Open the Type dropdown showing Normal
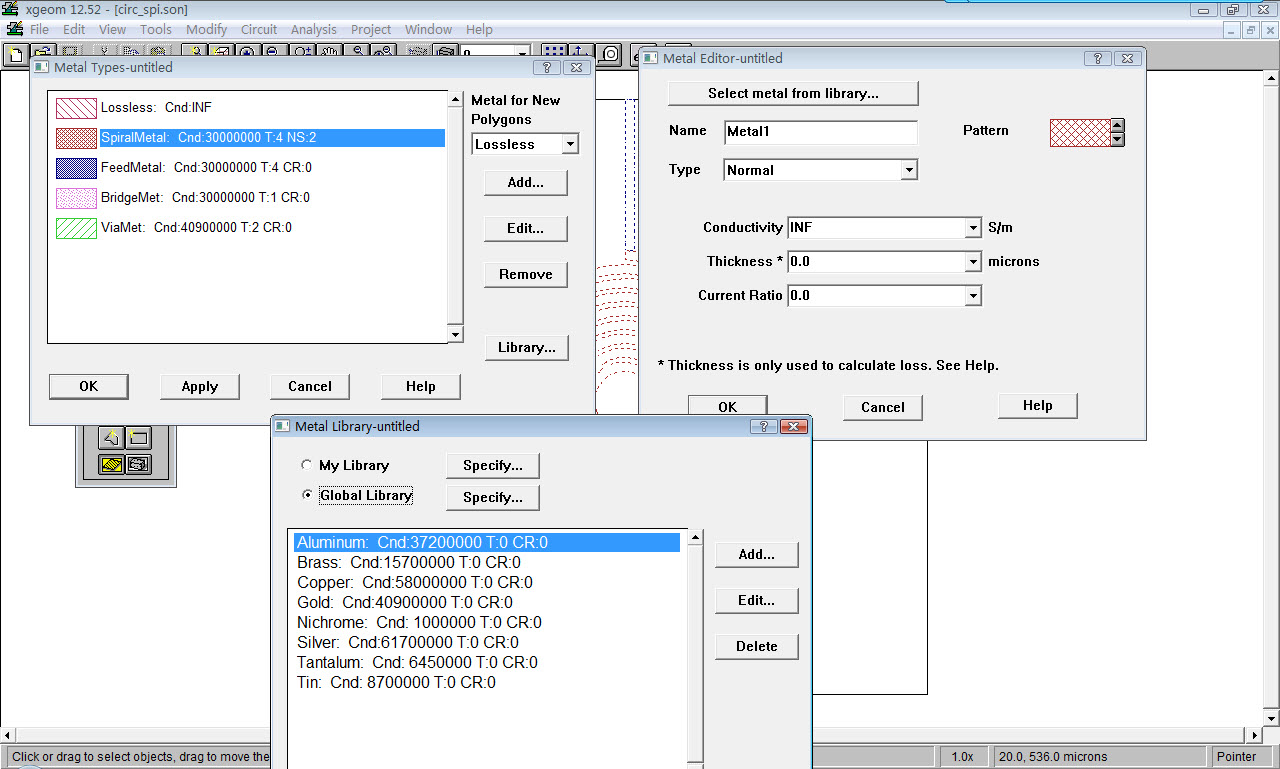 (908, 170)
